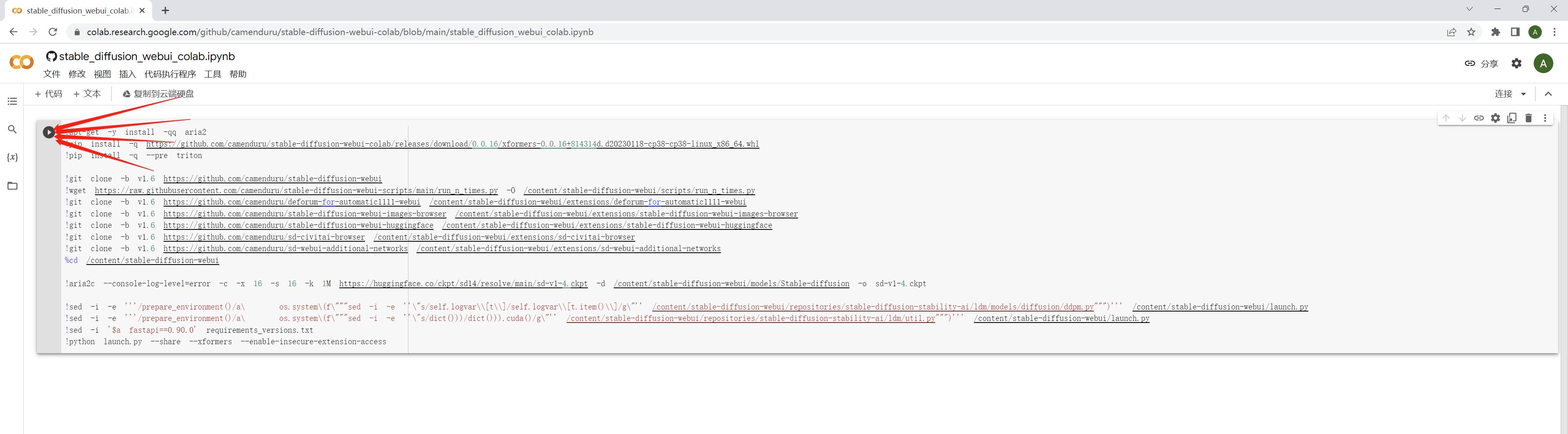Open the Chrome profile avatar
1568x434 pixels.
point(1535,32)
